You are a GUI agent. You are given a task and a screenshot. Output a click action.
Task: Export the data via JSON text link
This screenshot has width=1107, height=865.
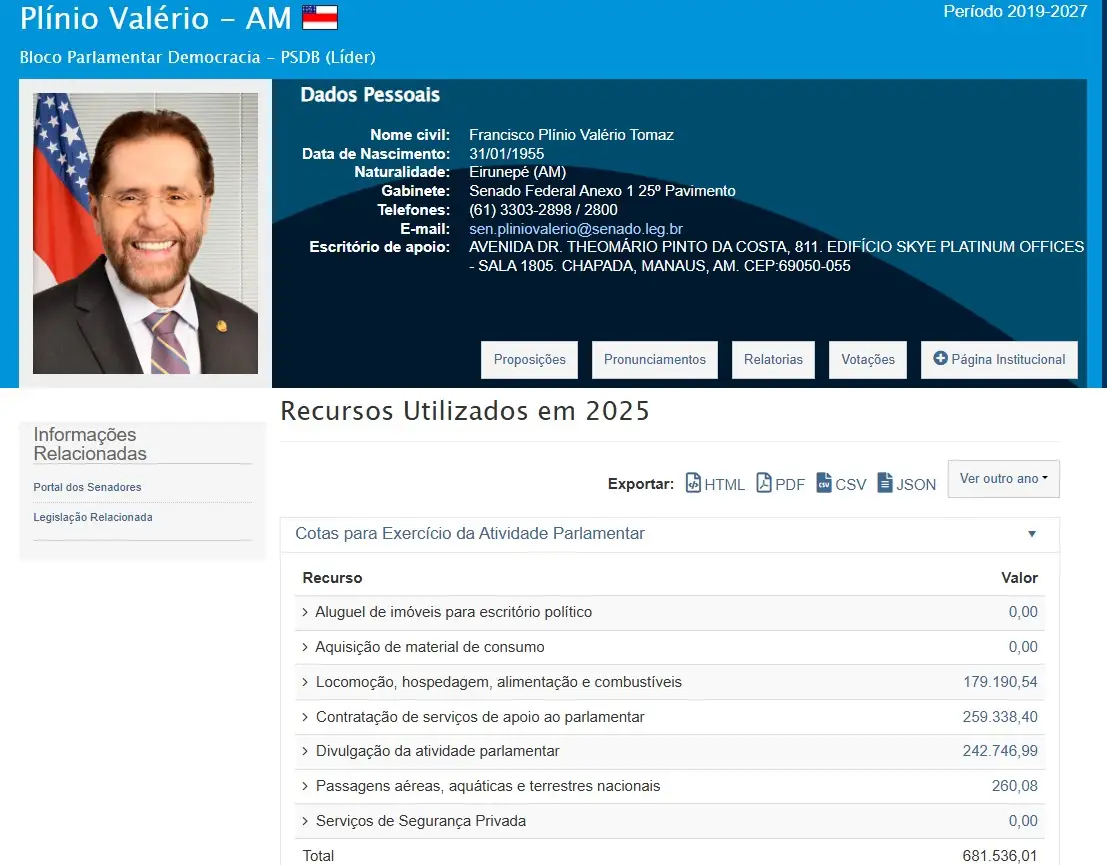[x=916, y=484]
